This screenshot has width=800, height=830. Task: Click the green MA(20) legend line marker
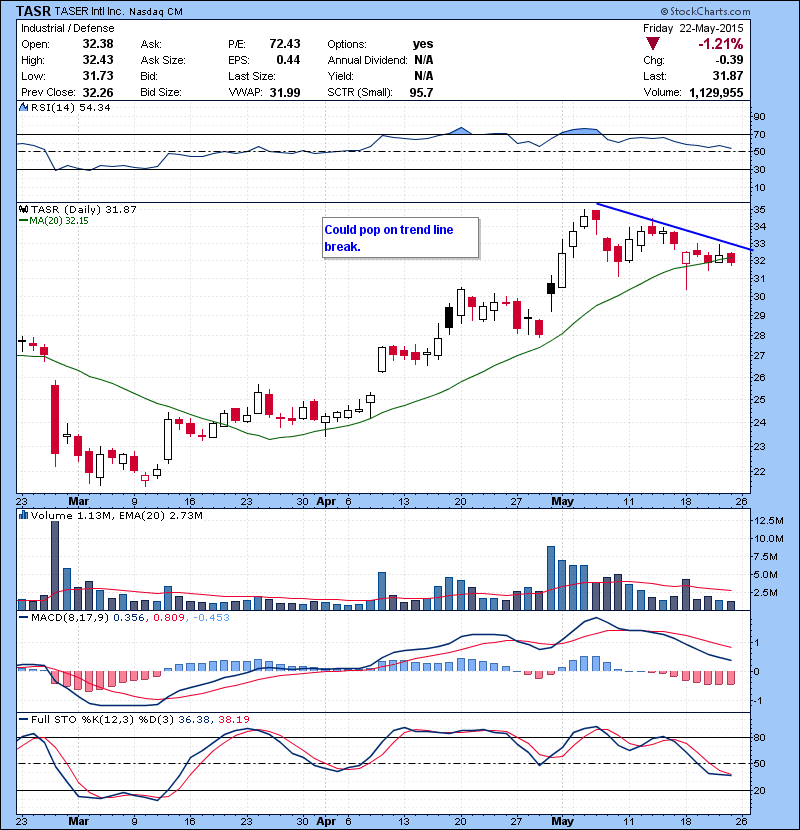pyautogui.click(x=23, y=220)
